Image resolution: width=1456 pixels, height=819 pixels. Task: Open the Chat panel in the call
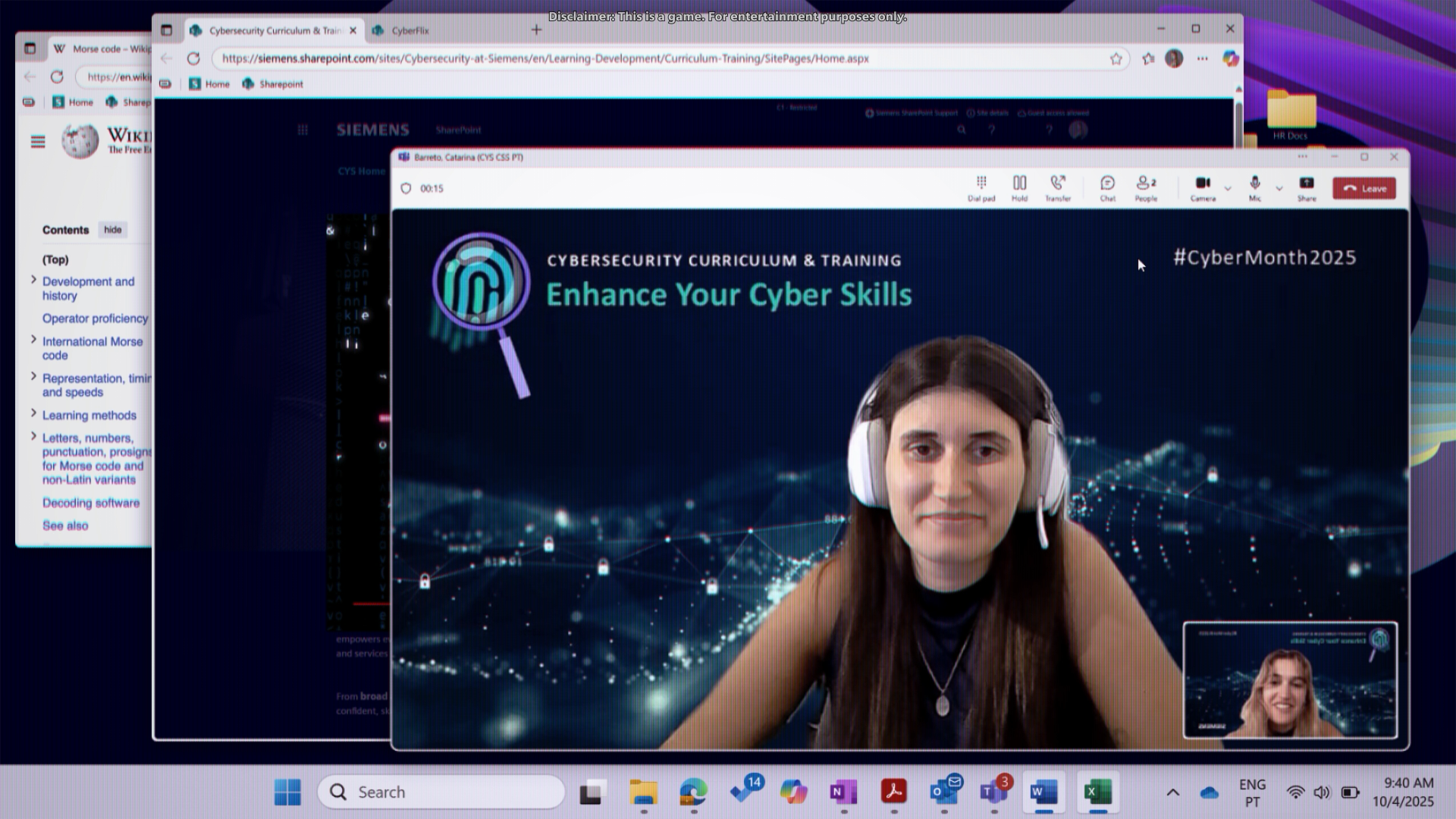click(1106, 188)
